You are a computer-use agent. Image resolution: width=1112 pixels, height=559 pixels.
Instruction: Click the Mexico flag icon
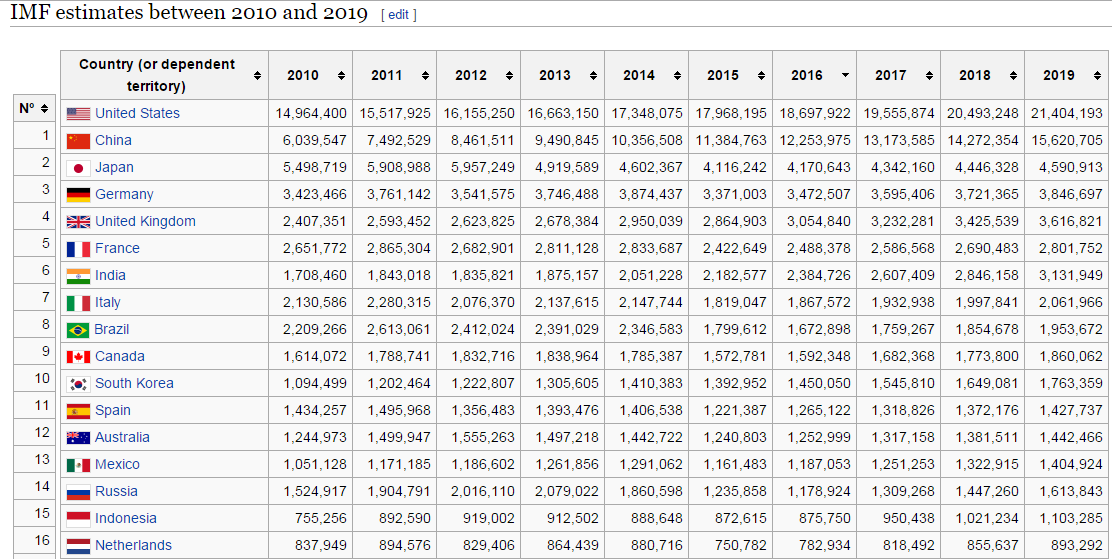point(78,465)
